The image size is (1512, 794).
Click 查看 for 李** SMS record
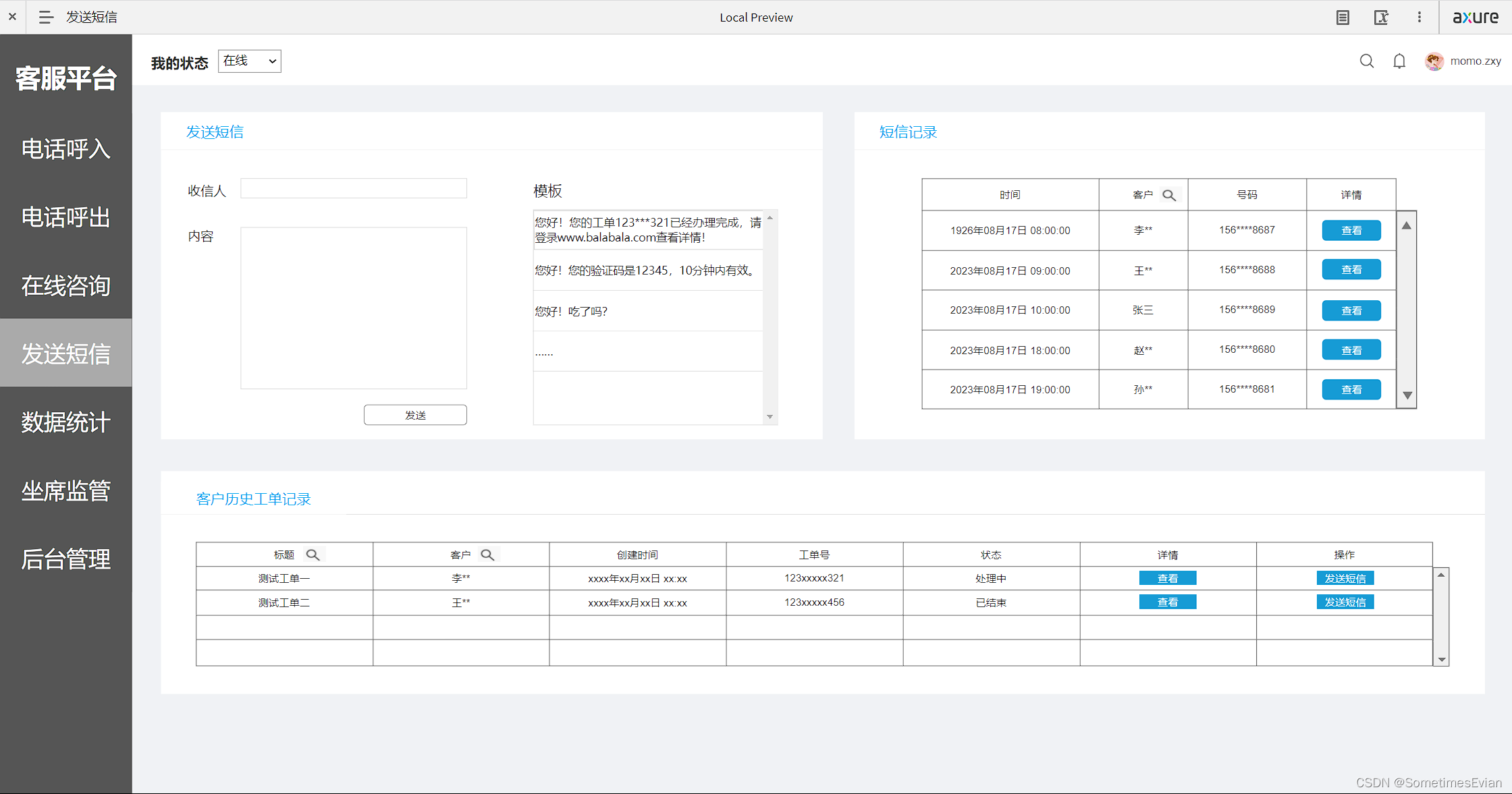[x=1351, y=230]
